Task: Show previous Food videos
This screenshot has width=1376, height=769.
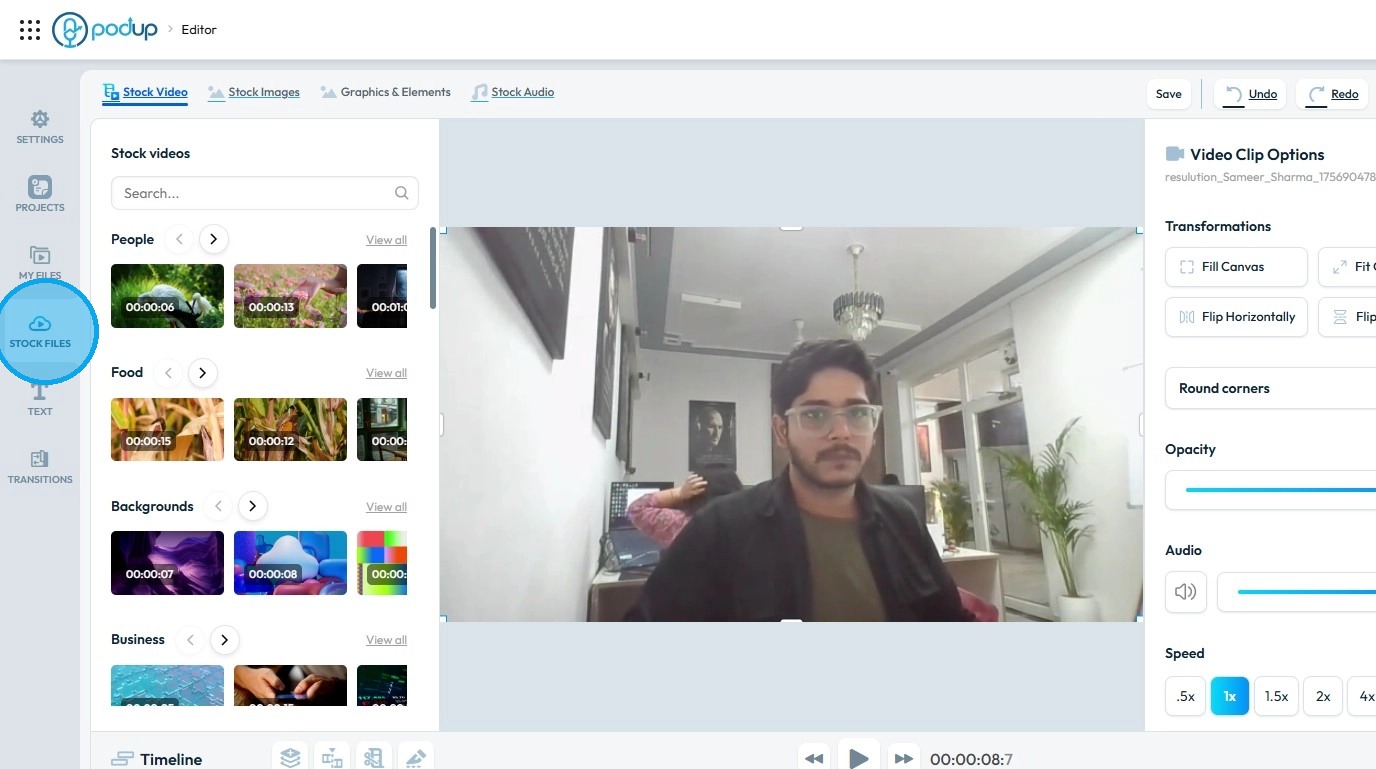Action: pyautogui.click(x=168, y=373)
